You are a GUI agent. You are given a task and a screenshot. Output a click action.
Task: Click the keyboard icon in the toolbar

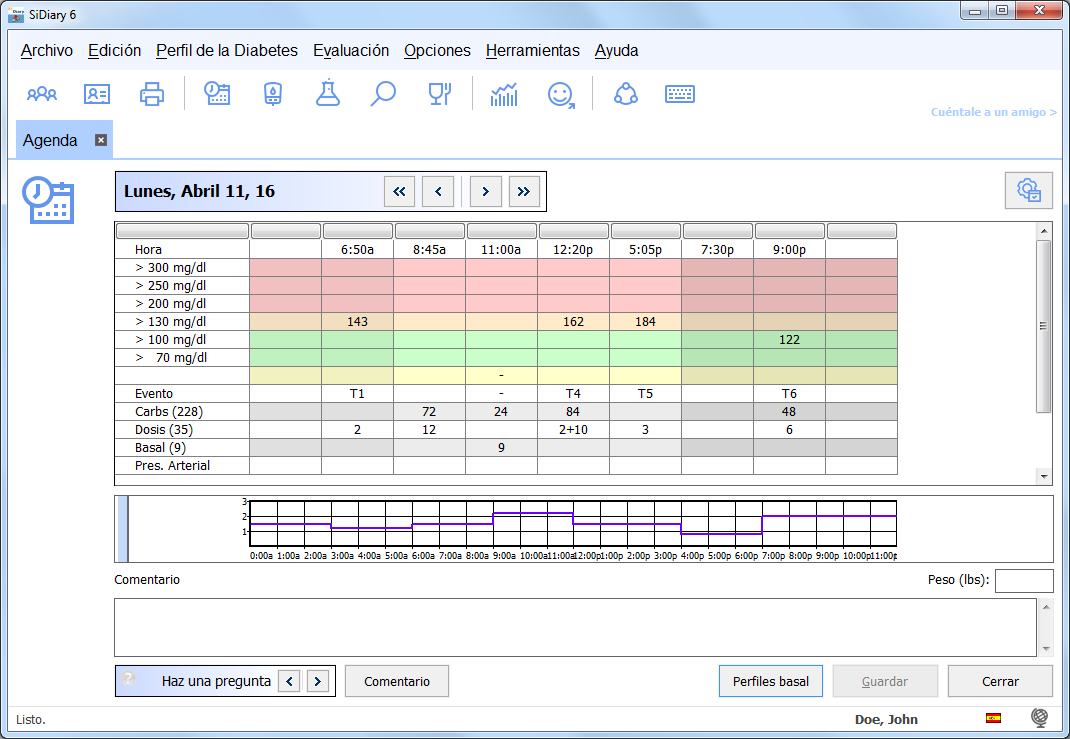[680, 95]
